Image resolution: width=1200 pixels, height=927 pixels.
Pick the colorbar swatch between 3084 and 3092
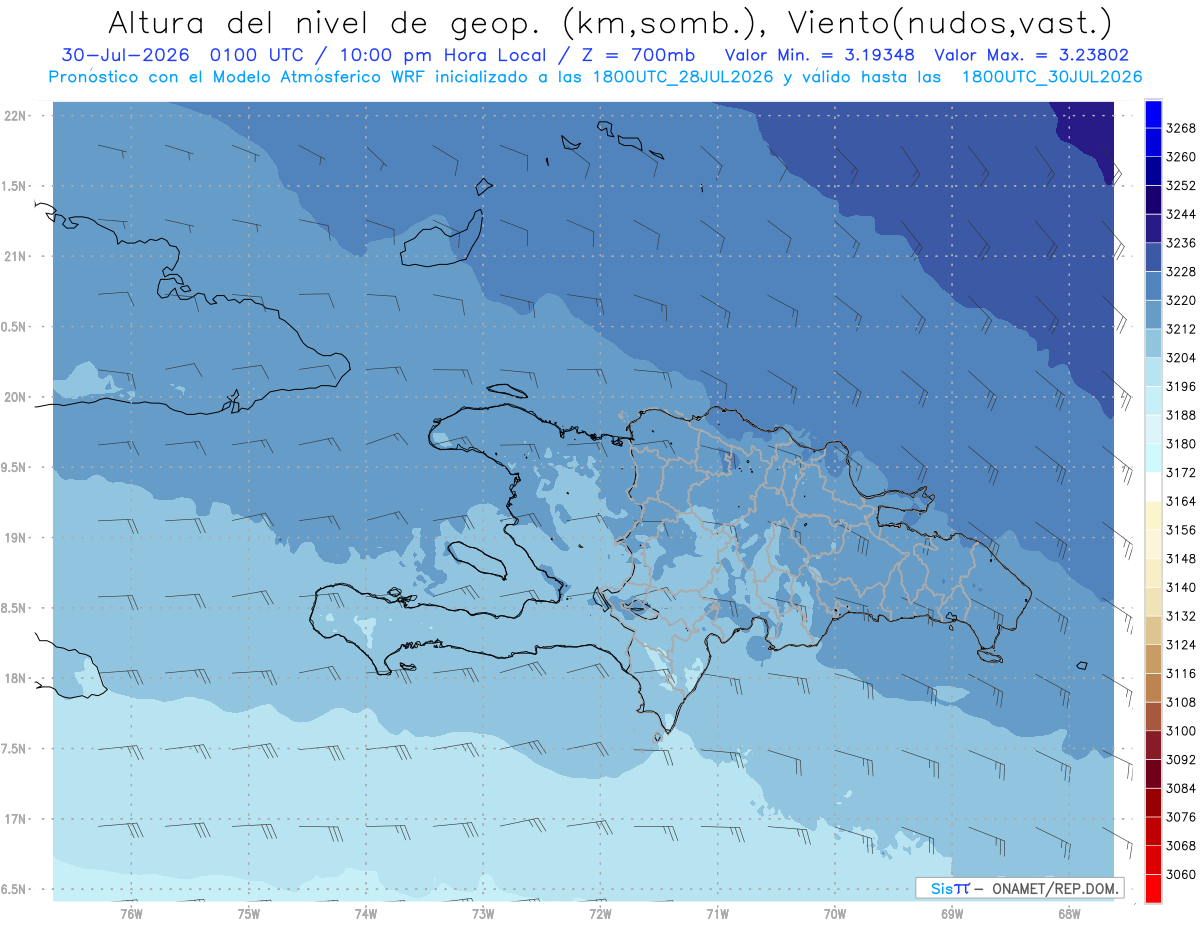tap(1153, 774)
